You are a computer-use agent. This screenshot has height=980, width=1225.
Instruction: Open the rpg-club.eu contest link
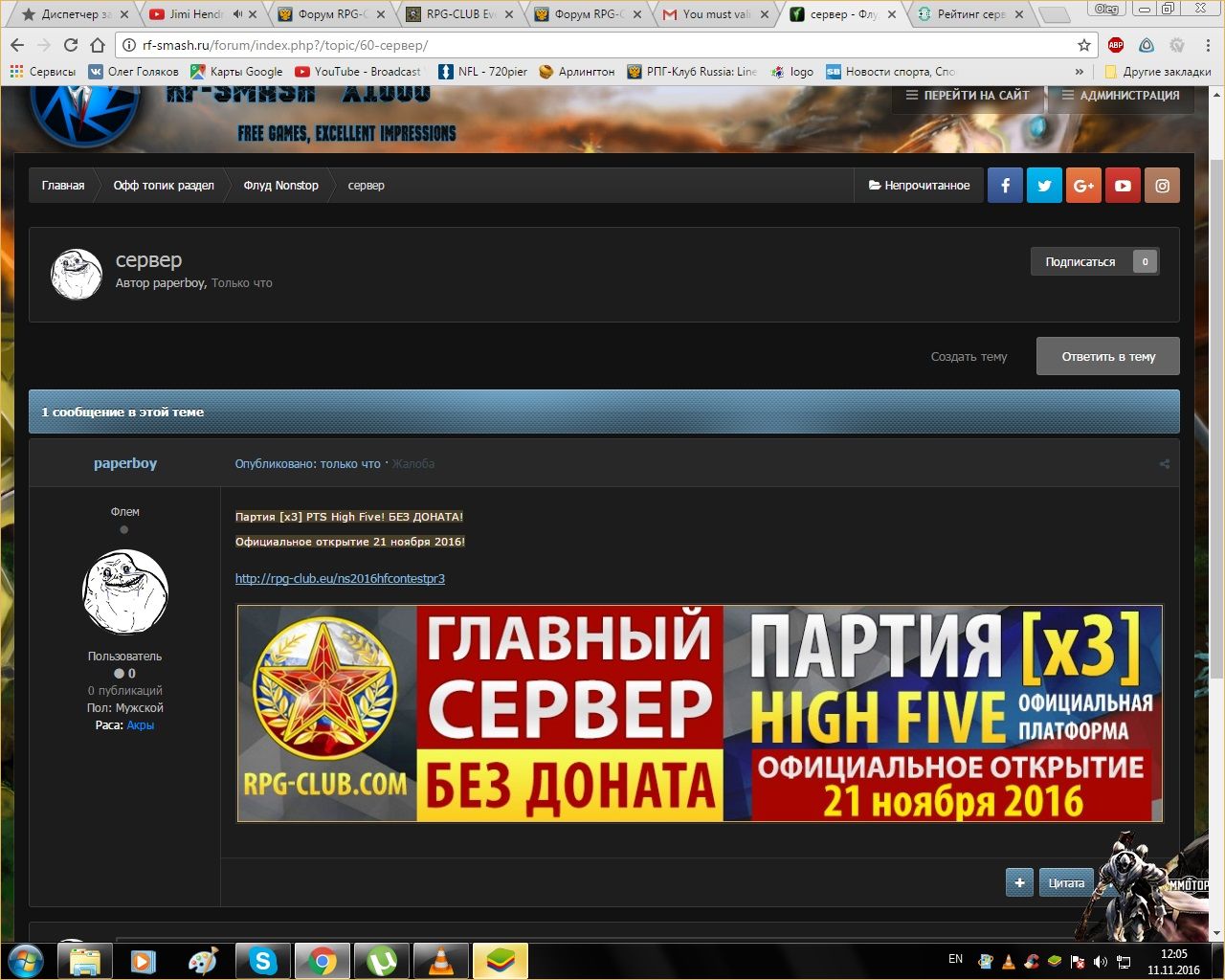tap(340, 579)
